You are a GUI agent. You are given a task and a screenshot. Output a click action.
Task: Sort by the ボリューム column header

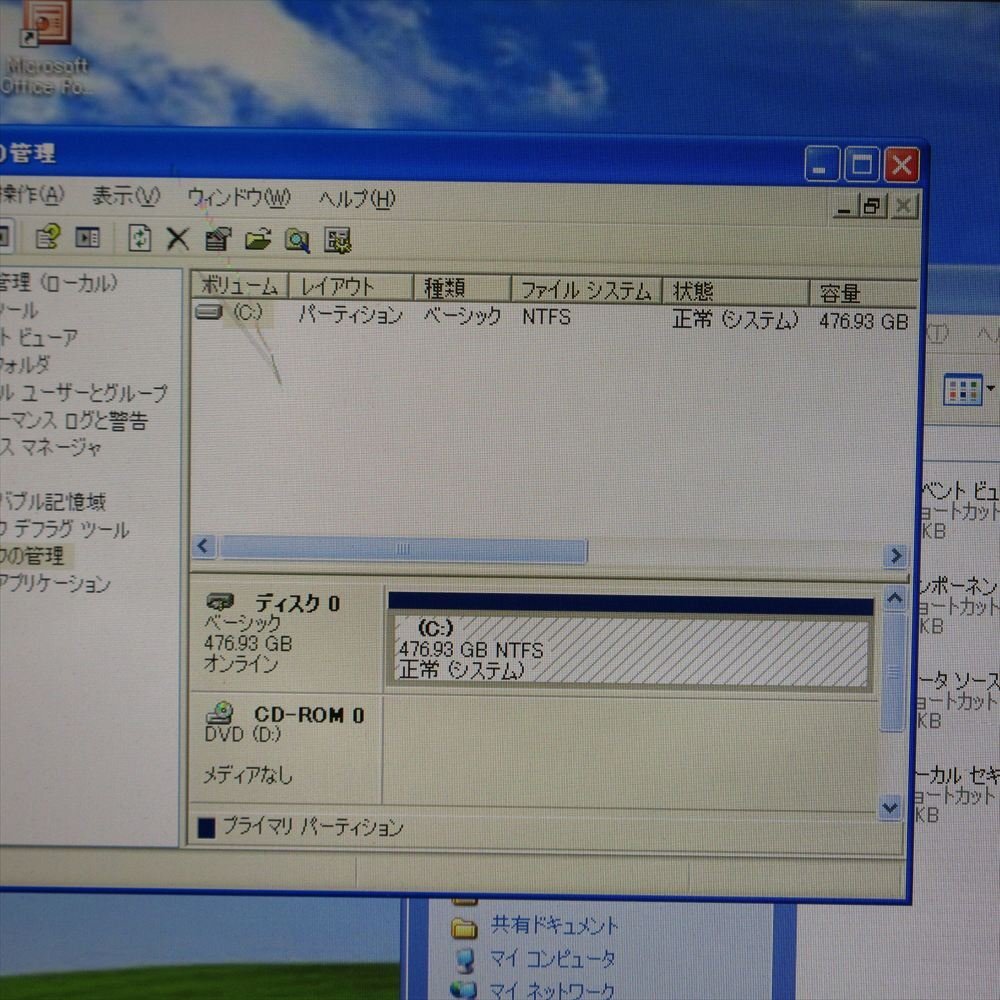point(240,285)
